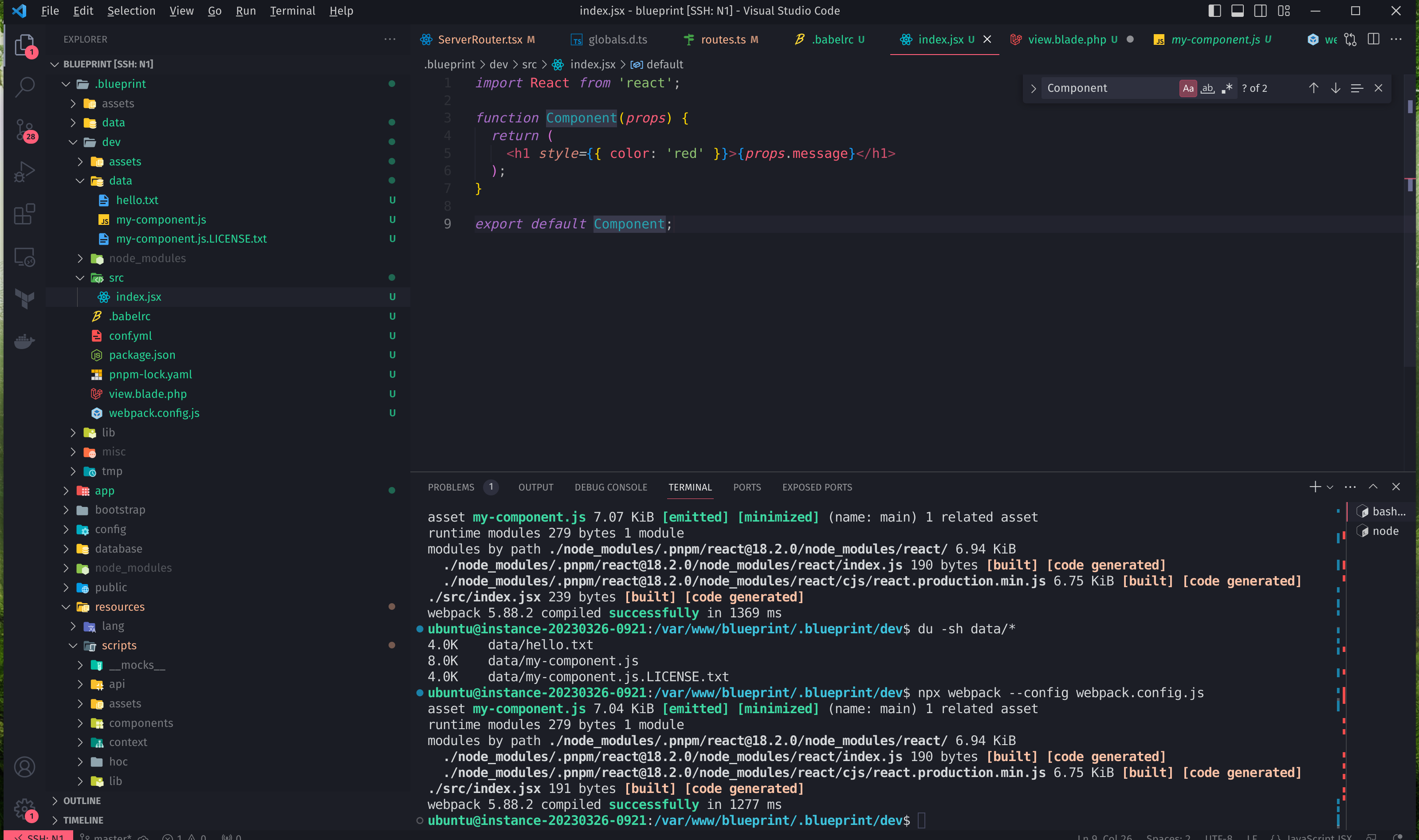Open terminal panel More Actions ellipsis
This screenshot has height=840, width=1419.
click(x=1350, y=487)
